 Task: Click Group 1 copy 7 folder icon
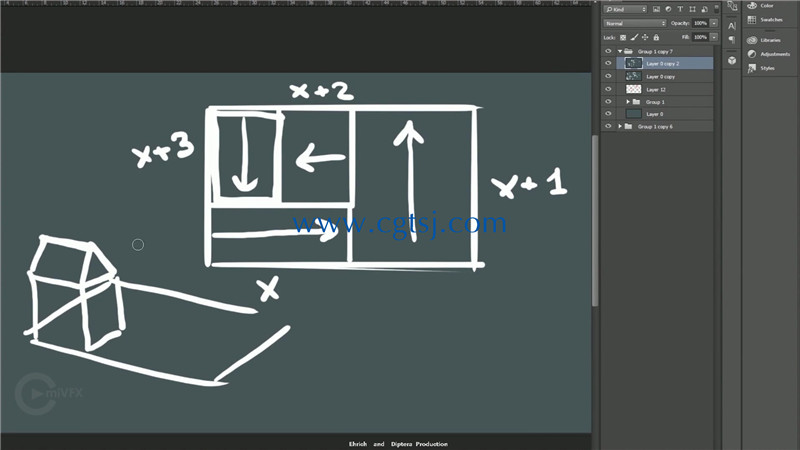coord(629,51)
